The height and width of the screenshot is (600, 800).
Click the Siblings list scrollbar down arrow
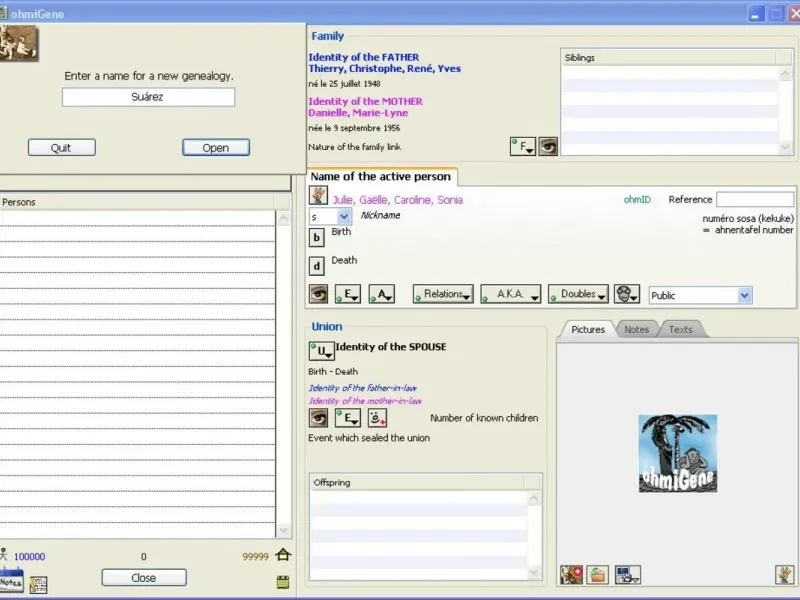click(x=785, y=147)
